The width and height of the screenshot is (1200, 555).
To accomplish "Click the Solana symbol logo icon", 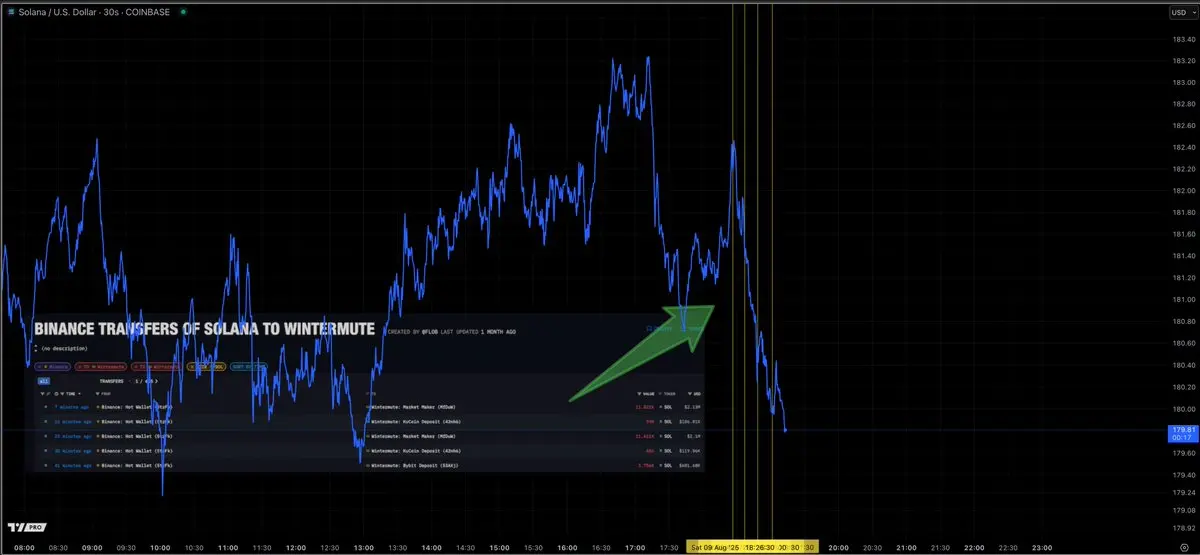I will [x=13, y=12].
